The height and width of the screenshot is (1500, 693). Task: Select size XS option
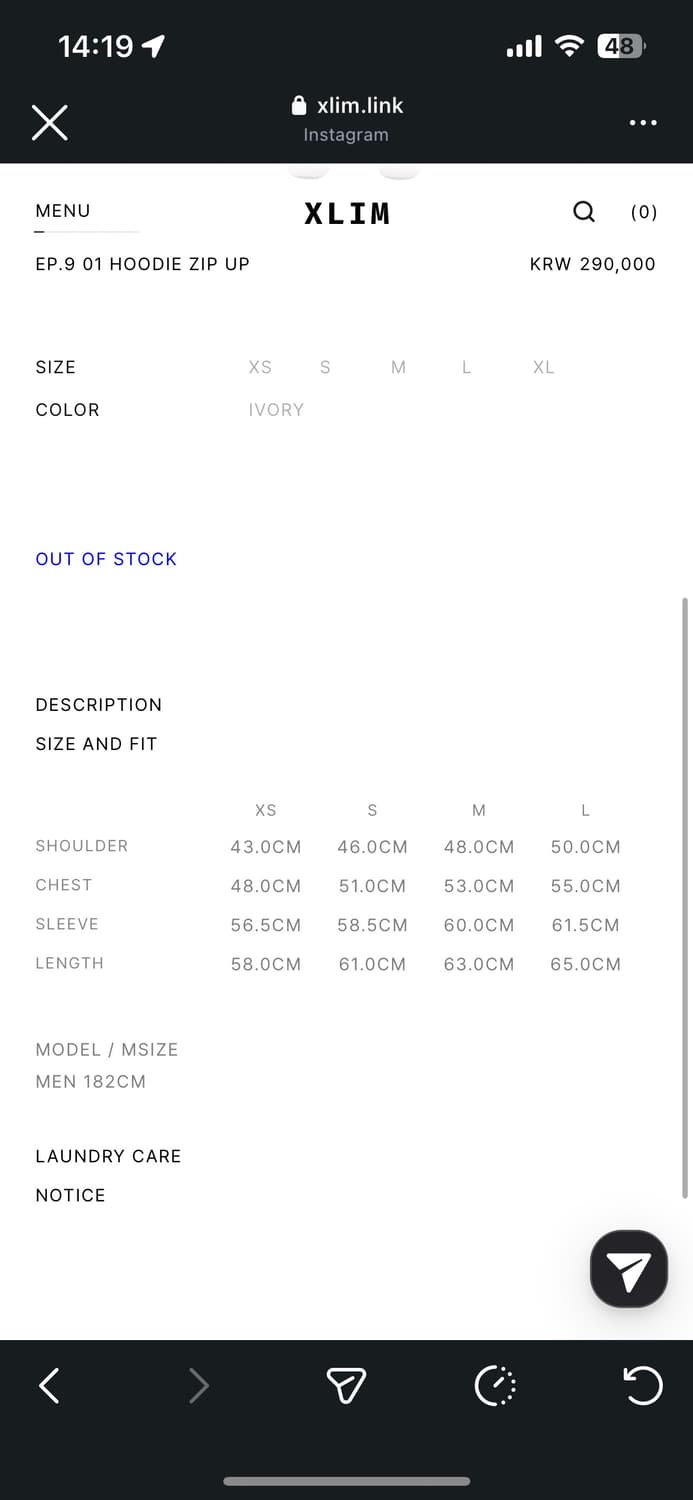point(260,367)
